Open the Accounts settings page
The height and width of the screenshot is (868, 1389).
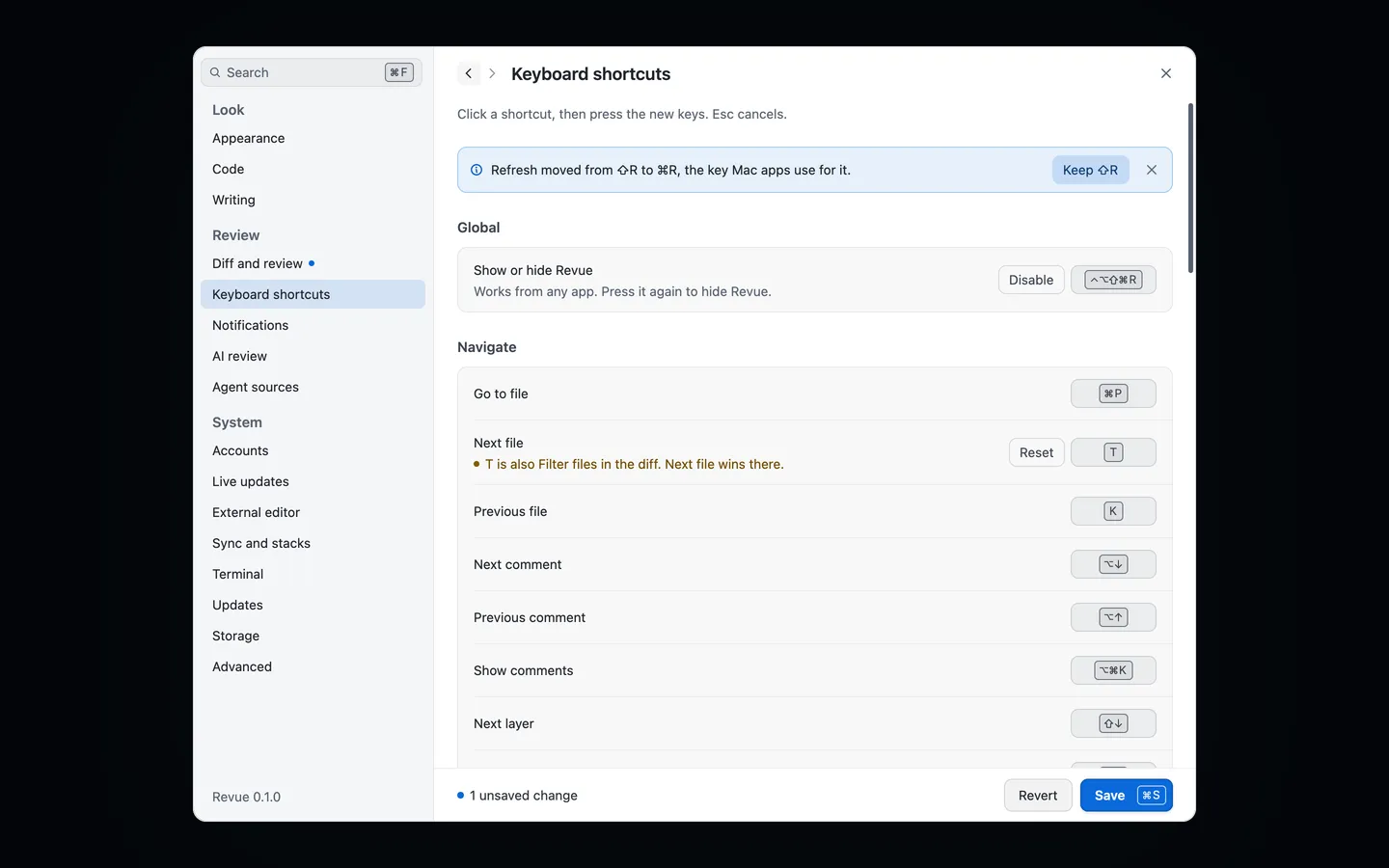coord(313,450)
